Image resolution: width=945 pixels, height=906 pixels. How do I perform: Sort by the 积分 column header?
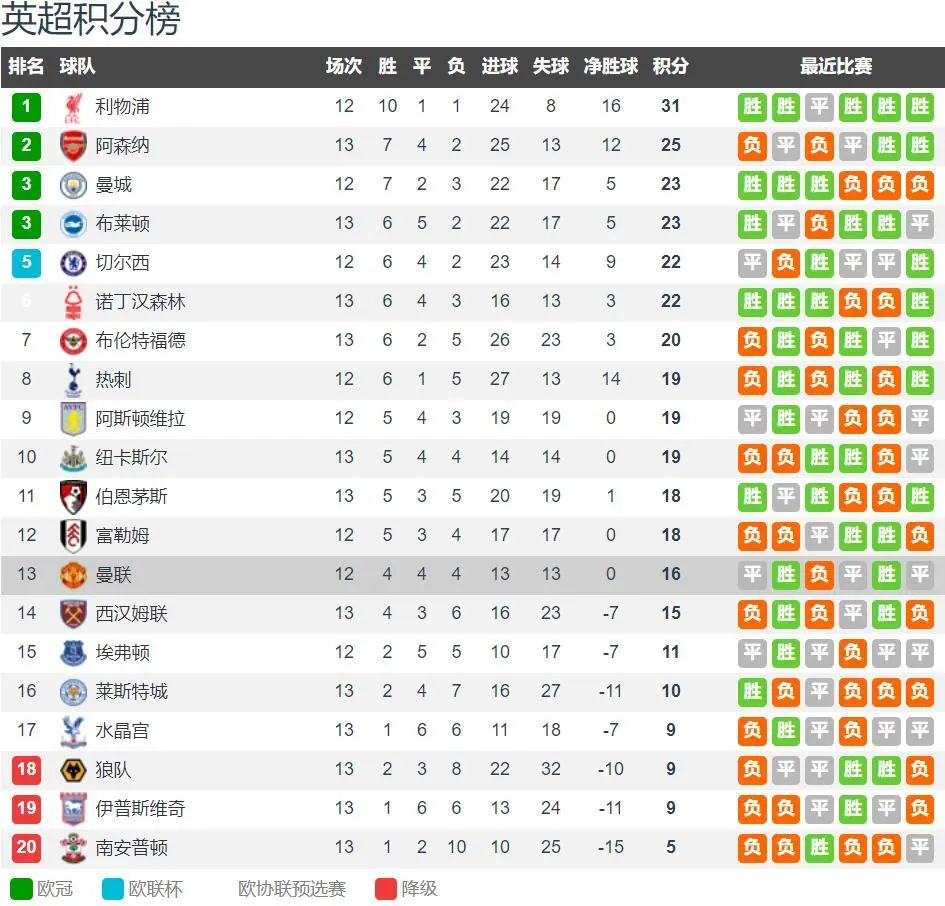[x=670, y=66]
